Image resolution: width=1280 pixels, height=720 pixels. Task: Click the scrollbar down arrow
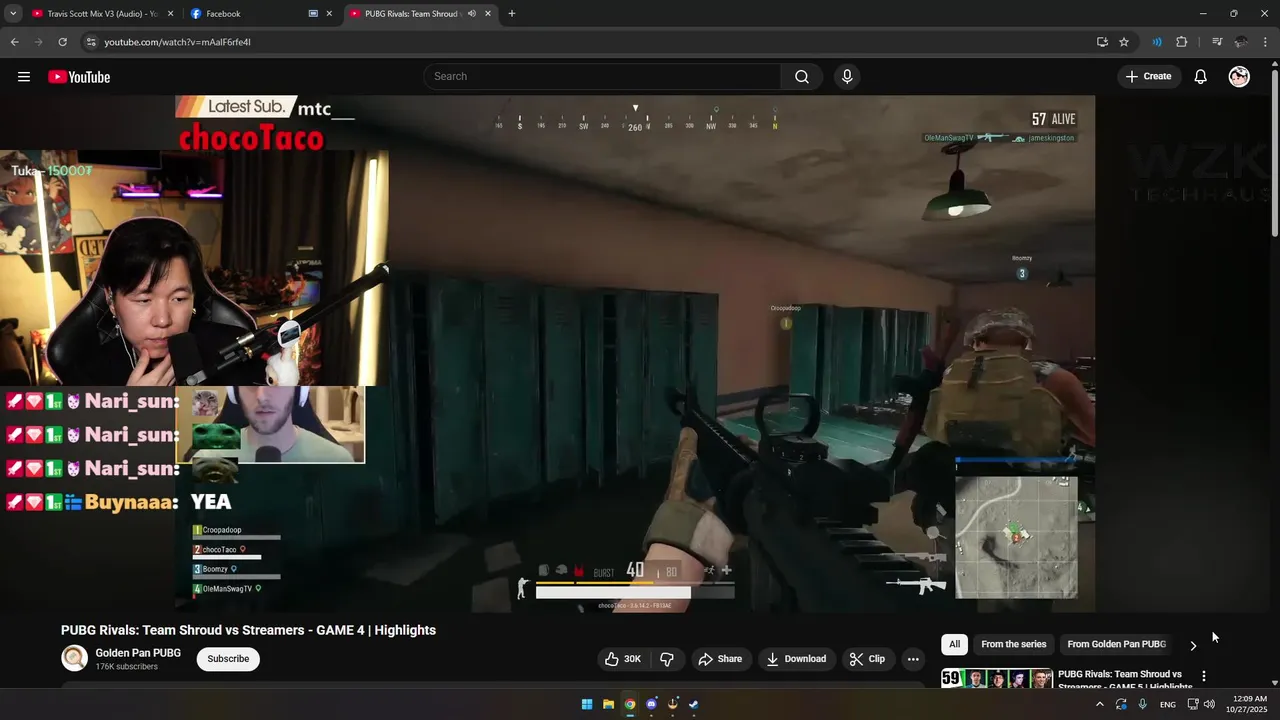click(1275, 683)
